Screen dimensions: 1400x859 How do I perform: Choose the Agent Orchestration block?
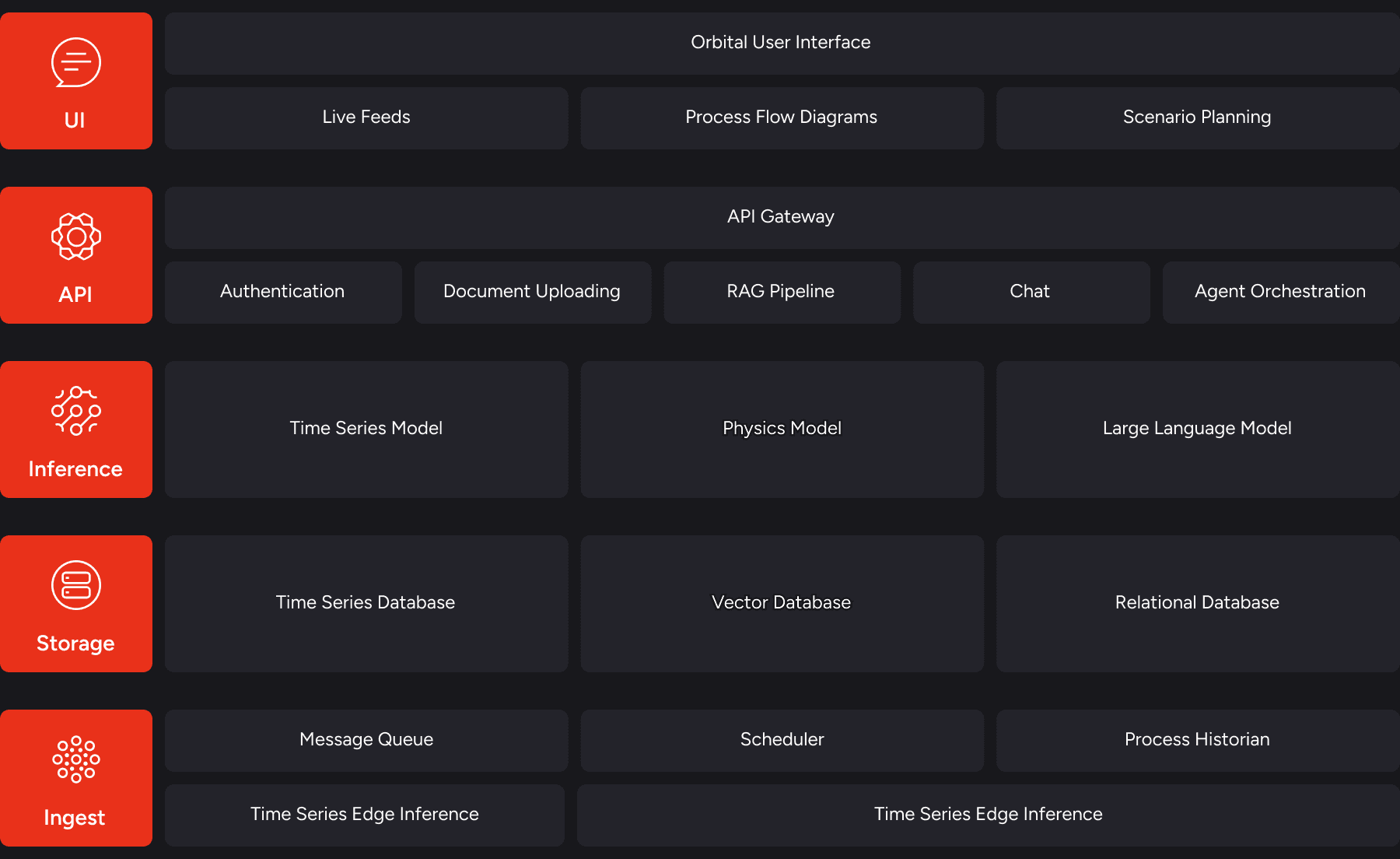point(1281,293)
